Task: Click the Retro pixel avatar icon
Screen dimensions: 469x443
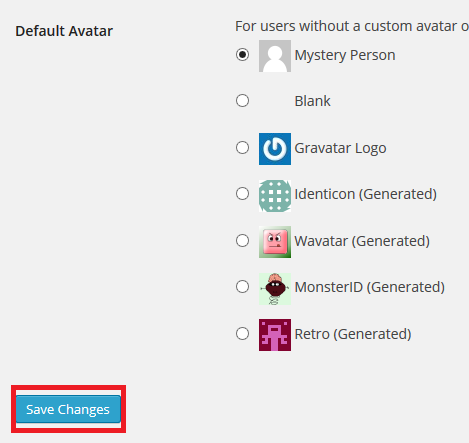Action: click(275, 335)
